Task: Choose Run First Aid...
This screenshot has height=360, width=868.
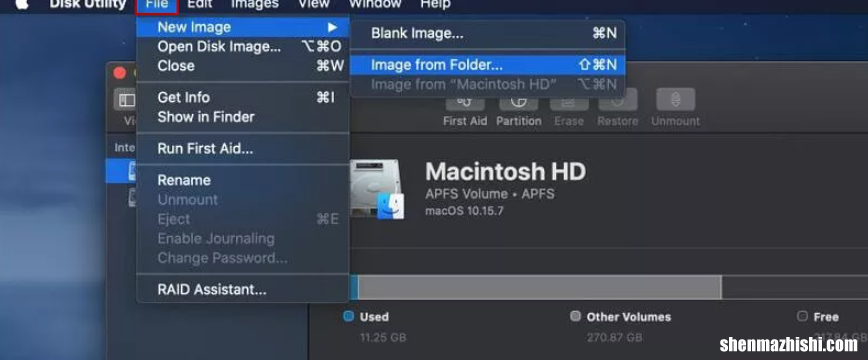Action: (243, 148)
